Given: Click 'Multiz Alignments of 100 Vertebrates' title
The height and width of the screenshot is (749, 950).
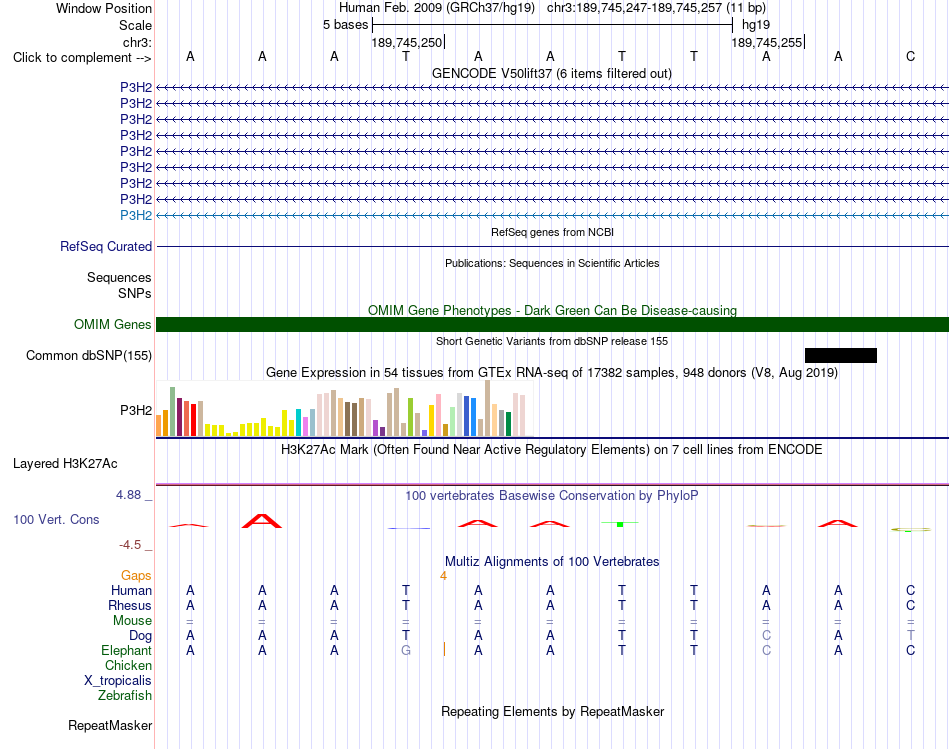Looking at the screenshot, I should [552, 561].
